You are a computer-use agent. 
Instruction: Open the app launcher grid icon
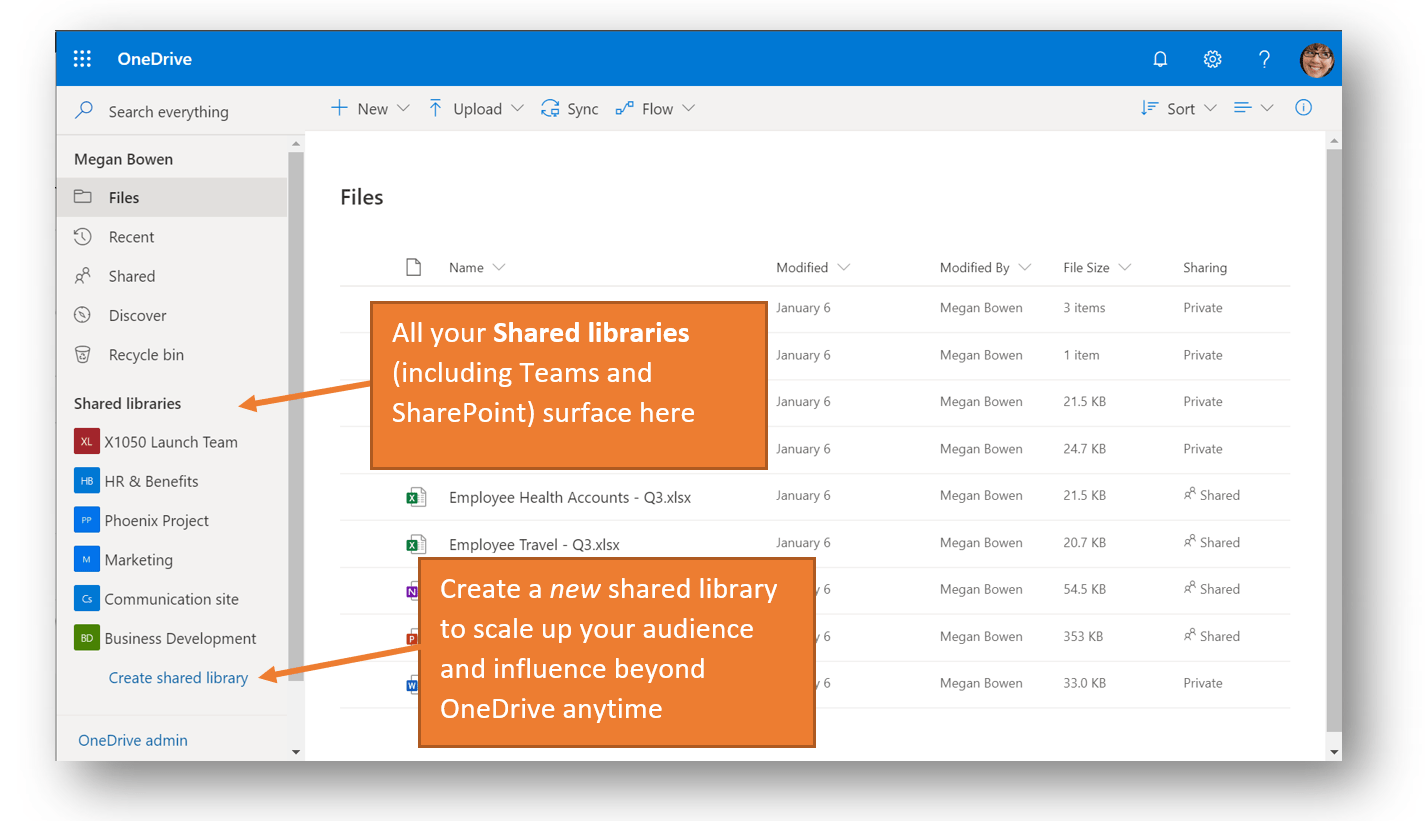coord(82,58)
